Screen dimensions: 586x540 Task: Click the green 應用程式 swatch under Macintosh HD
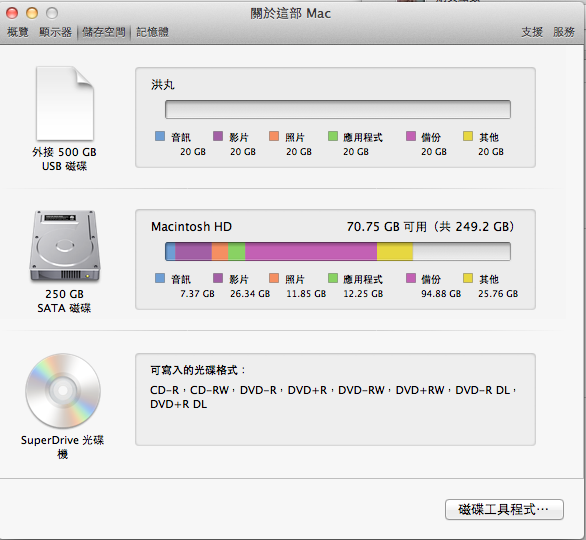[x=333, y=278]
